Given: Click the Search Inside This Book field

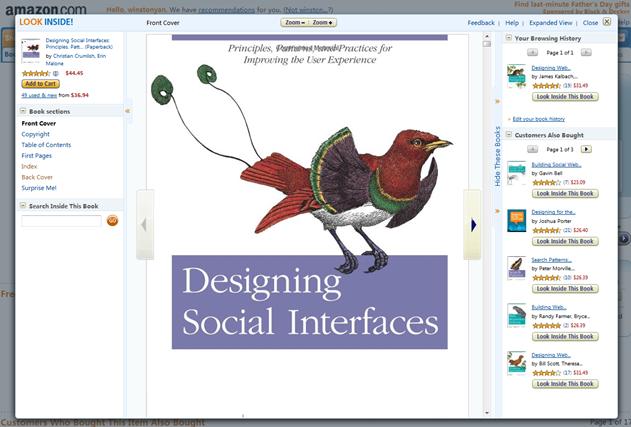Looking at the screenshot, I should (x=61, y=220).
